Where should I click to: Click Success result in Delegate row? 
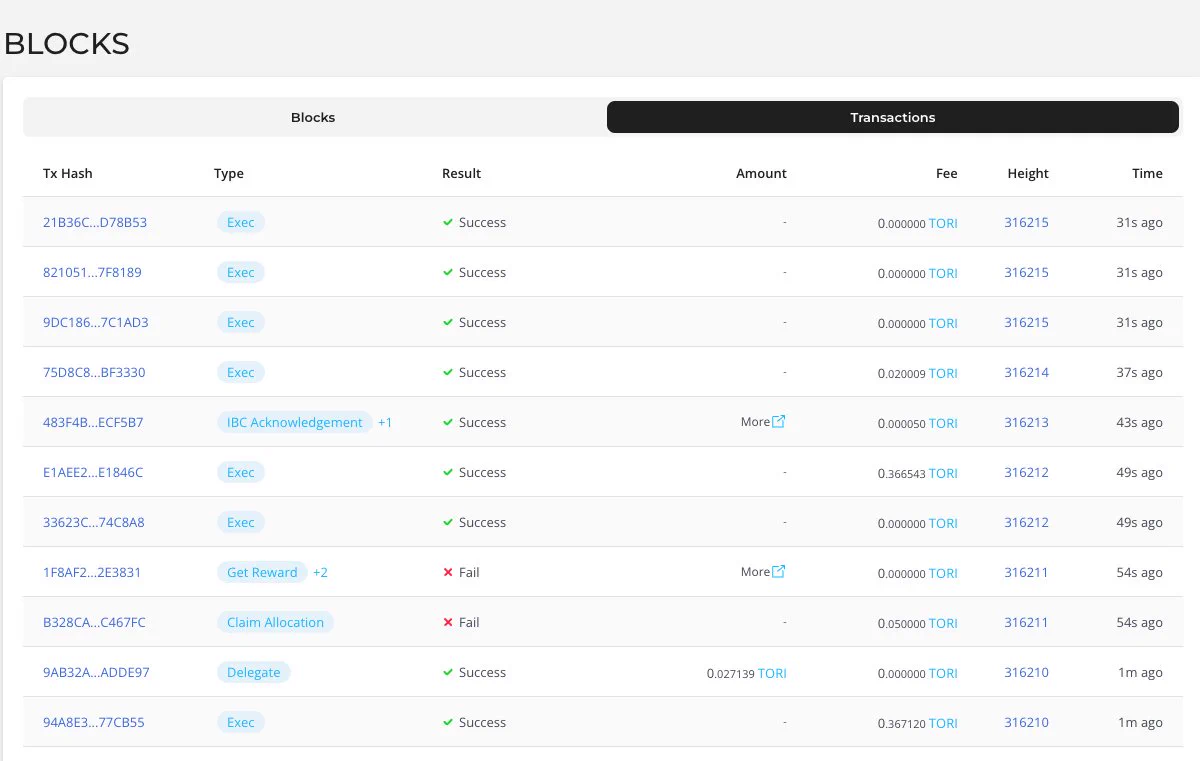click(x=474, y=672)
